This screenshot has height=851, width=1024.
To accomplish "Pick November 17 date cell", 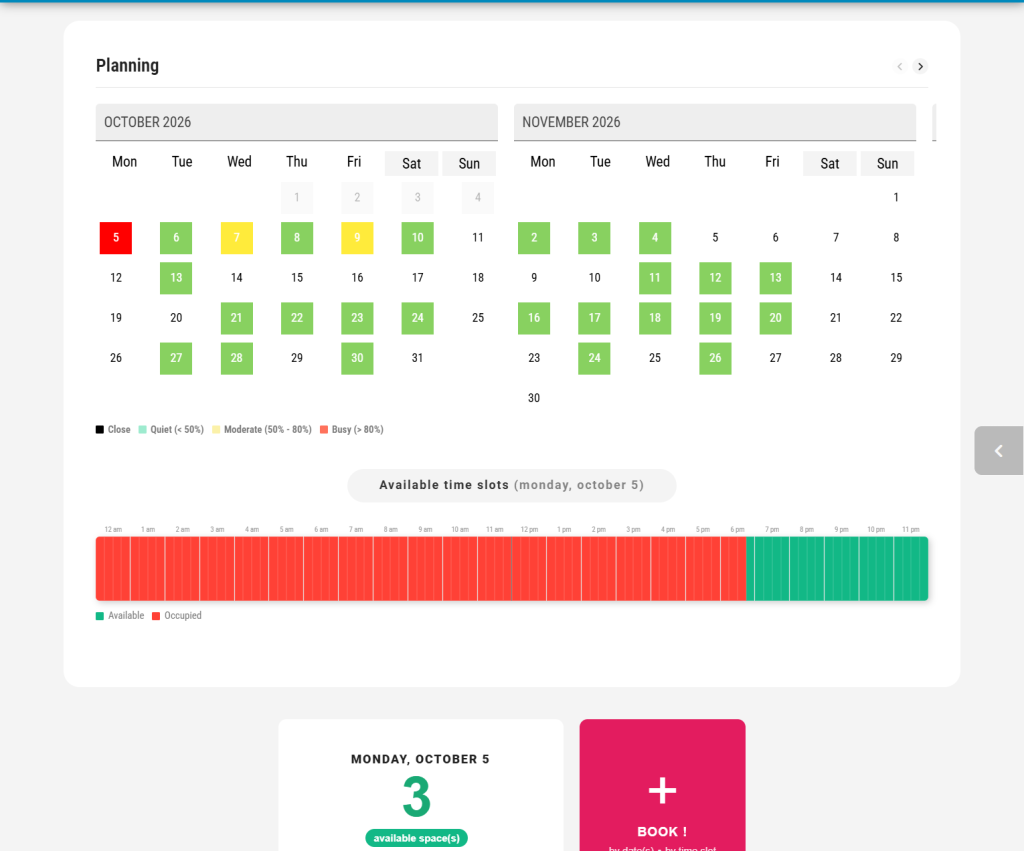I will (x=594, y=318).
